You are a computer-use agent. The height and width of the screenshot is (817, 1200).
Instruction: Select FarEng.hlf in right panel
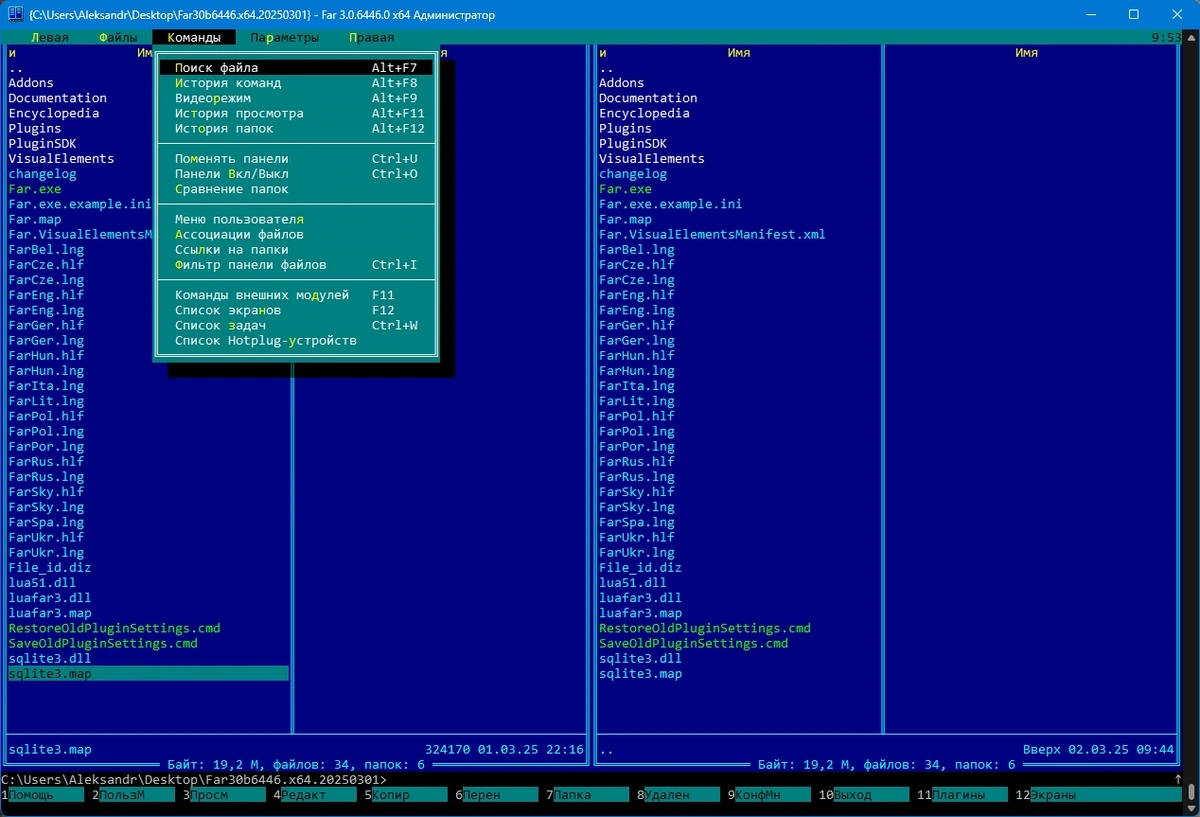(x=637, y=295)
